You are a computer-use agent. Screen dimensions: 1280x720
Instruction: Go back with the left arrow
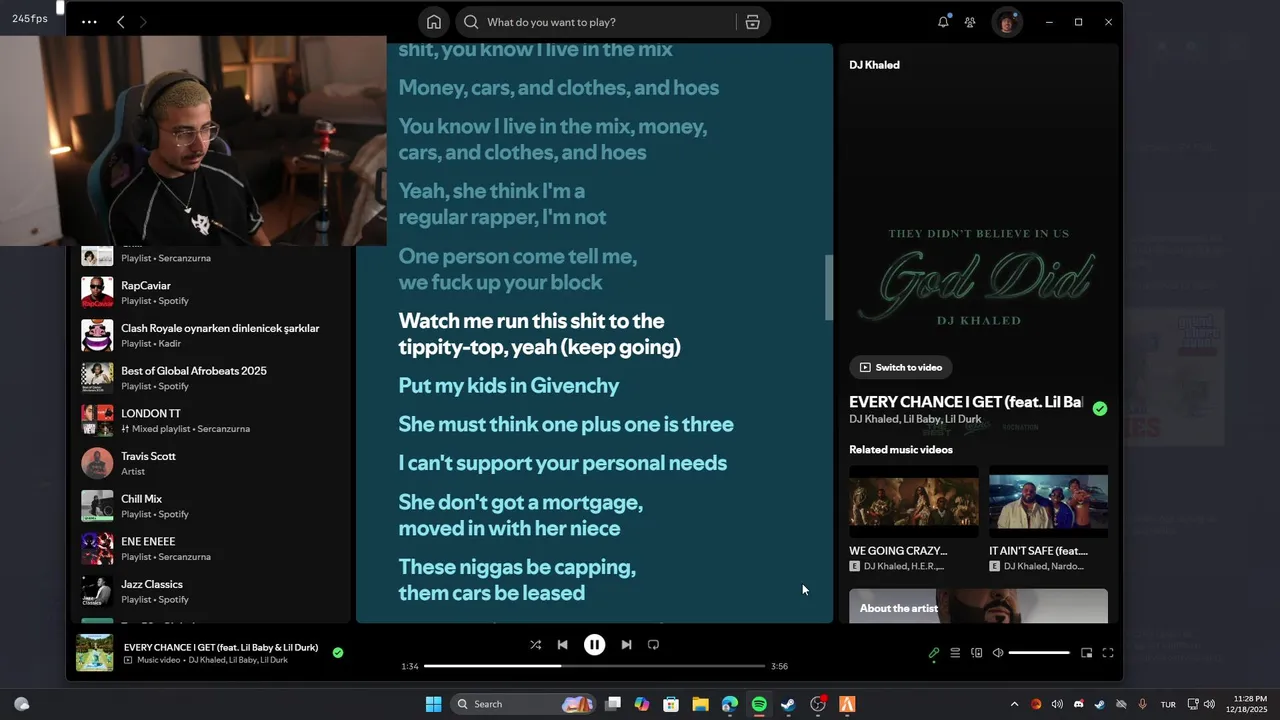point(120,22)
